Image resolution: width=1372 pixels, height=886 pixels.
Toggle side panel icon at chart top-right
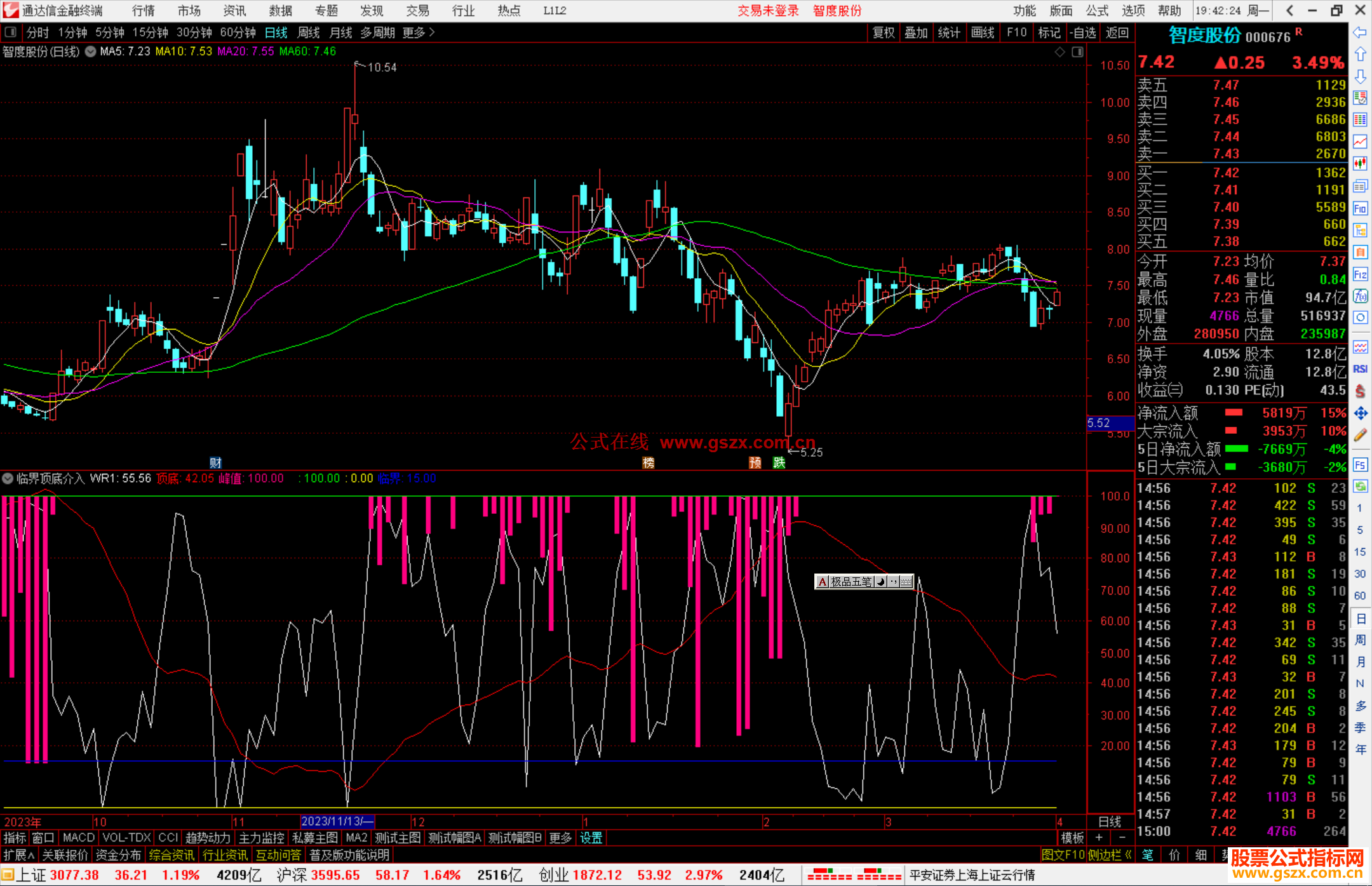tap(1077, 52)
